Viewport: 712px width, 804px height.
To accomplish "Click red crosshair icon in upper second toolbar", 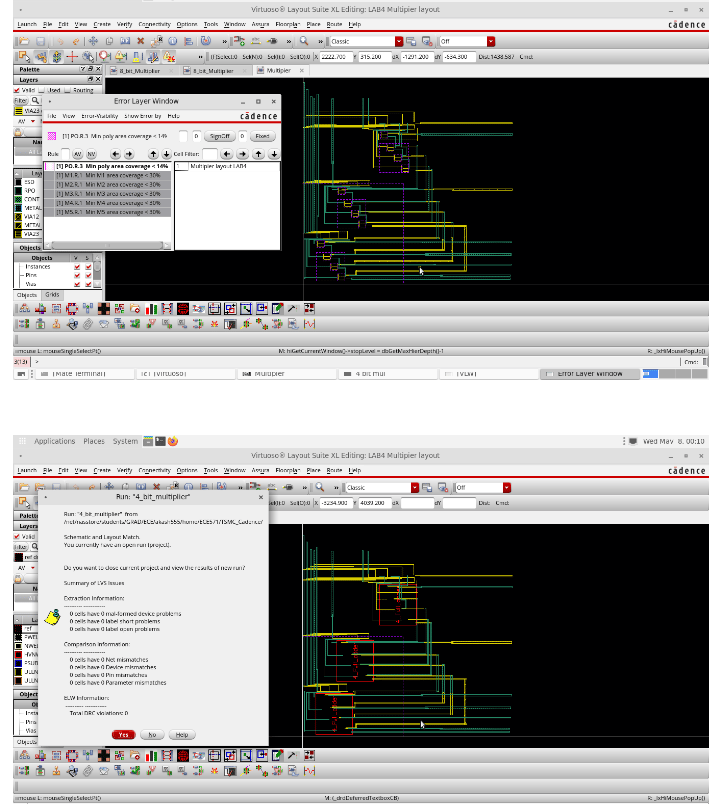I will point(72,56).
